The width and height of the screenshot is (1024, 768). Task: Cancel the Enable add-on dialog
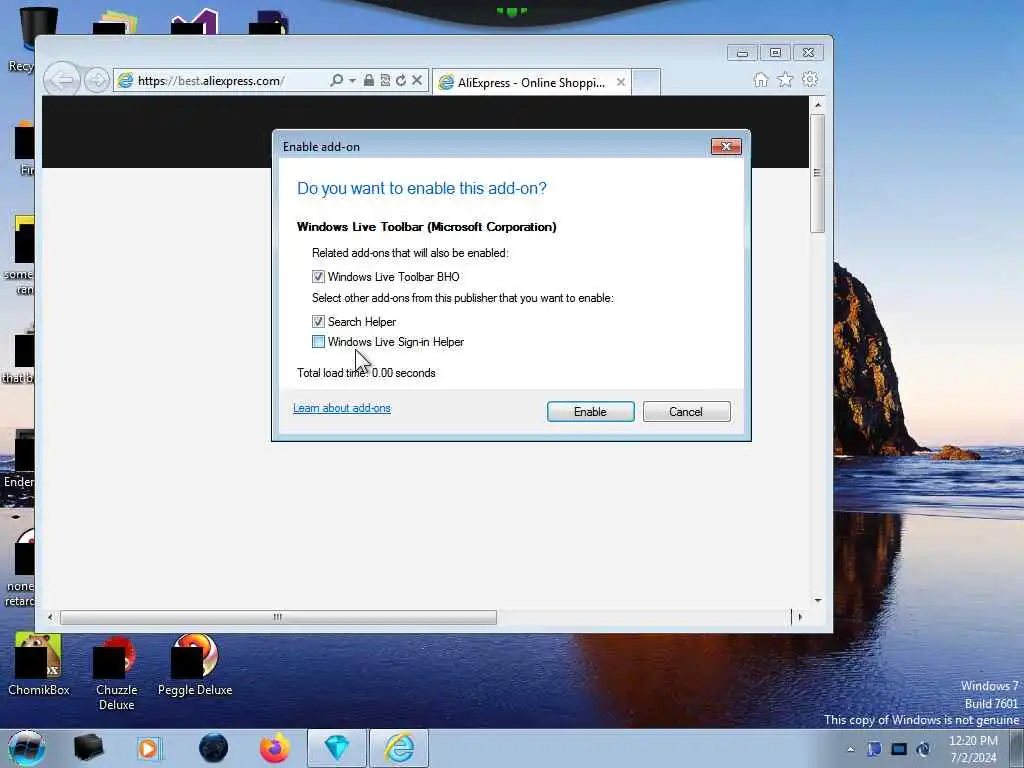coord(686,411)
